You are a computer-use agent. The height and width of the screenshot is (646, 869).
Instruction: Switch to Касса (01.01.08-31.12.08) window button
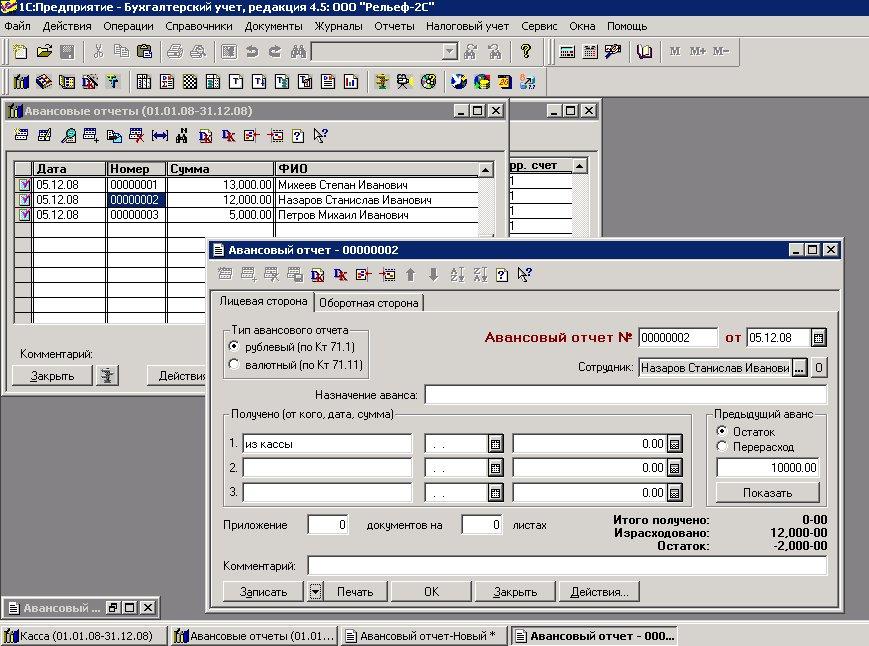[84, 636]
